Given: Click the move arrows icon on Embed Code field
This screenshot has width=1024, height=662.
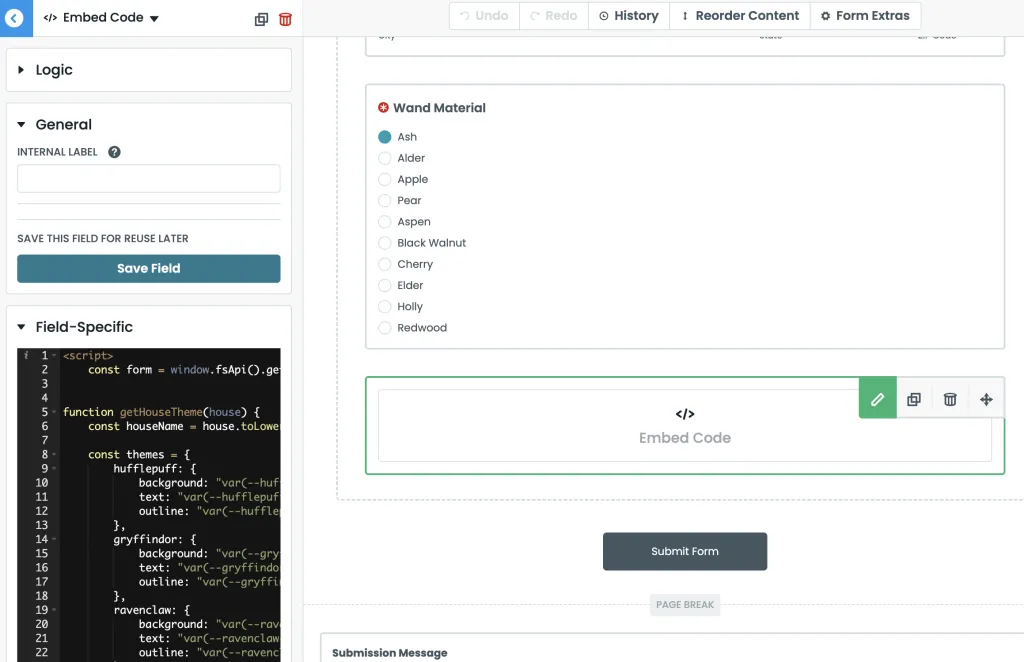Looking at the screenshot, I should [986, 398].
